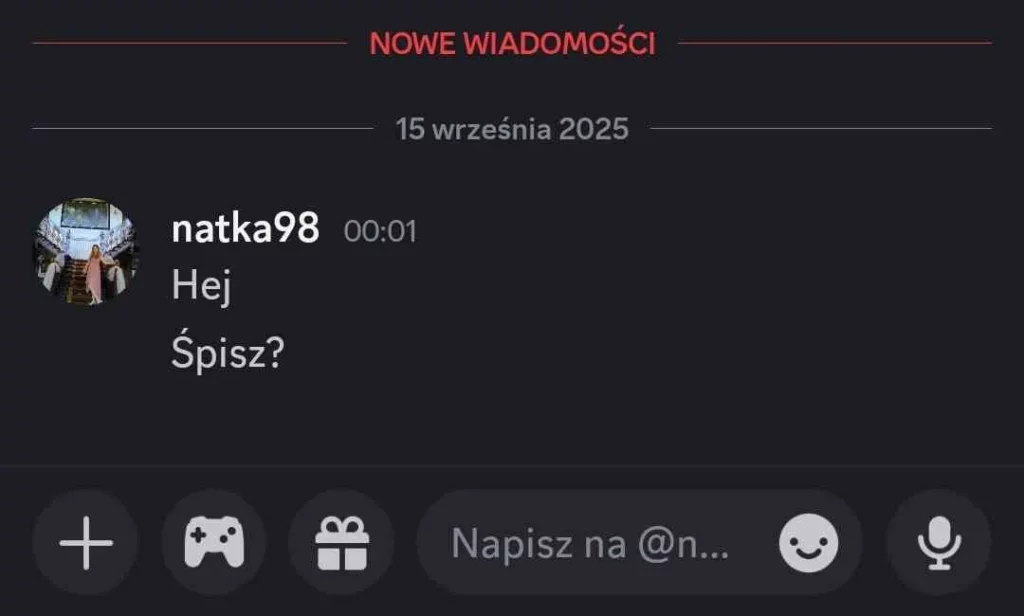The height and width of the screenshot is (616, 1024).
Task: Open the plus attachment menu
Action: [x=86, y=542]
